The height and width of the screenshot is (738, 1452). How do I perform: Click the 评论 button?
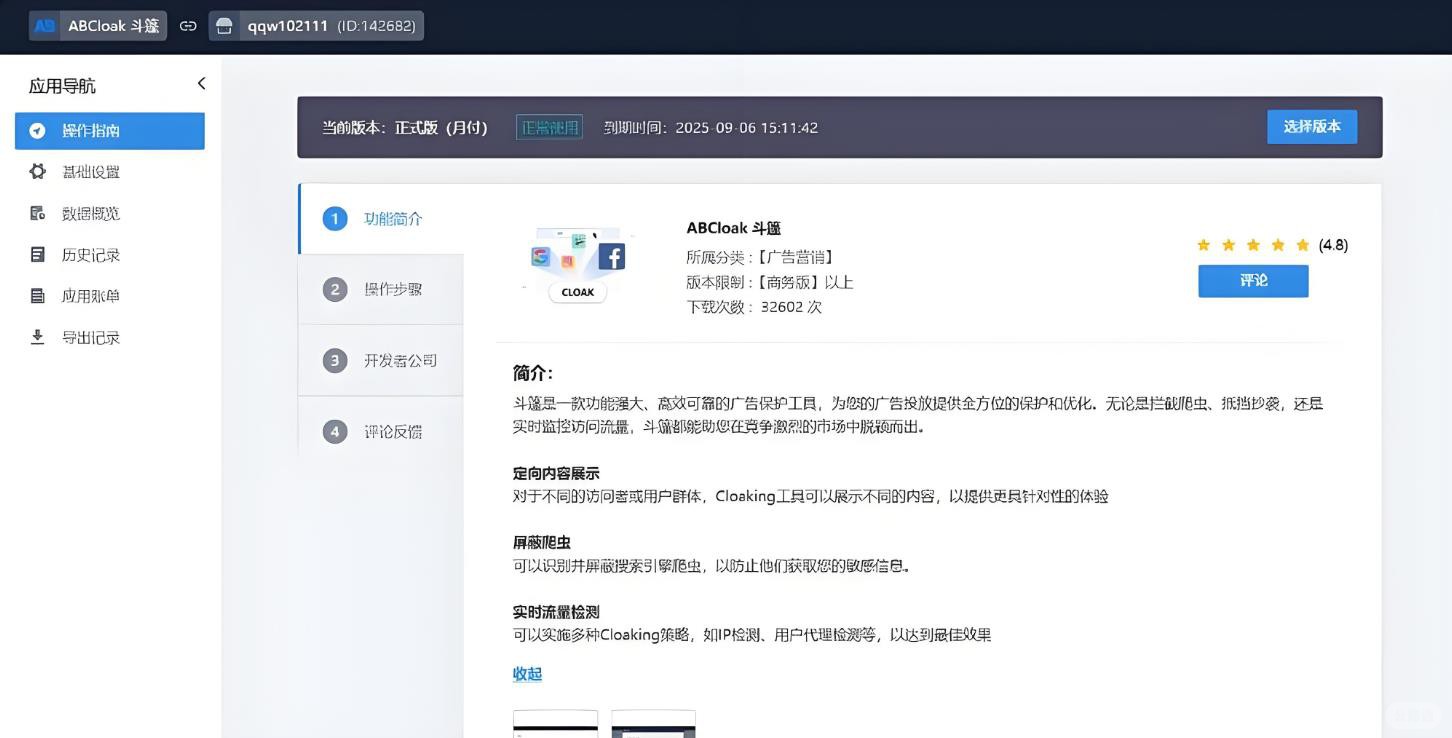(x=1253, y=281)
